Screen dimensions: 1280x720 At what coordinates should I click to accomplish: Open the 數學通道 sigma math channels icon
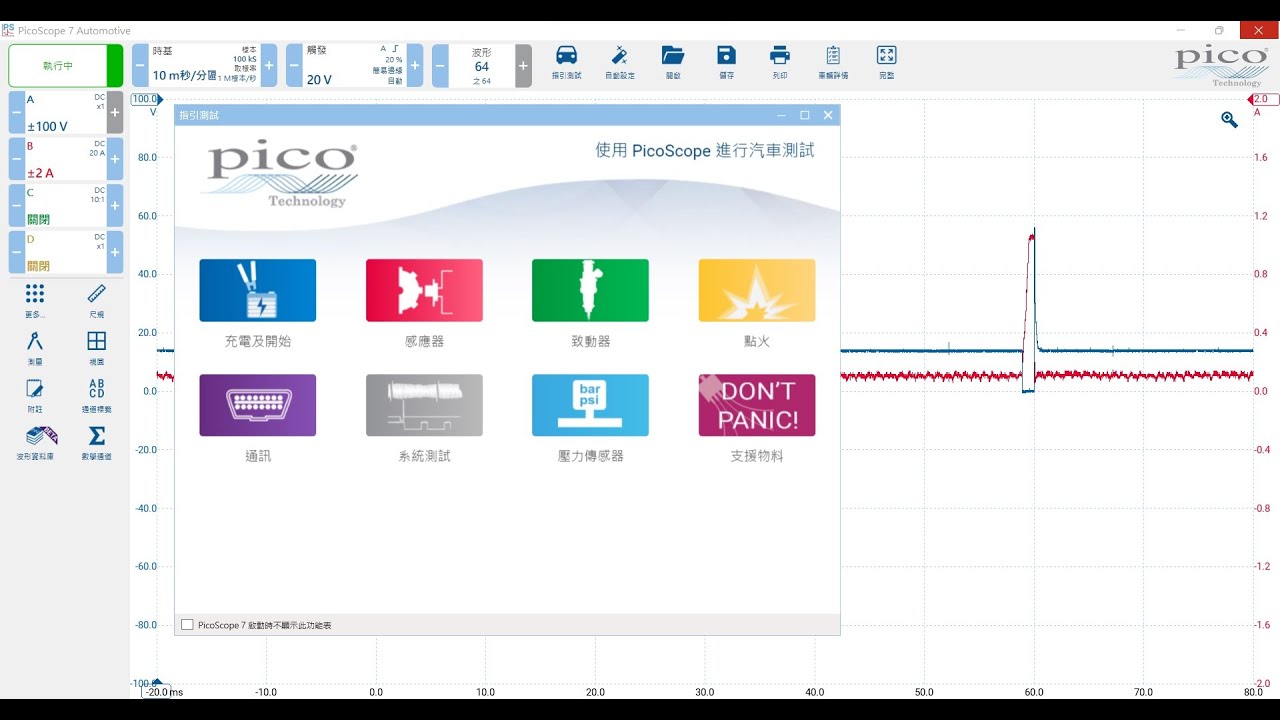click(x=97, y=443)
